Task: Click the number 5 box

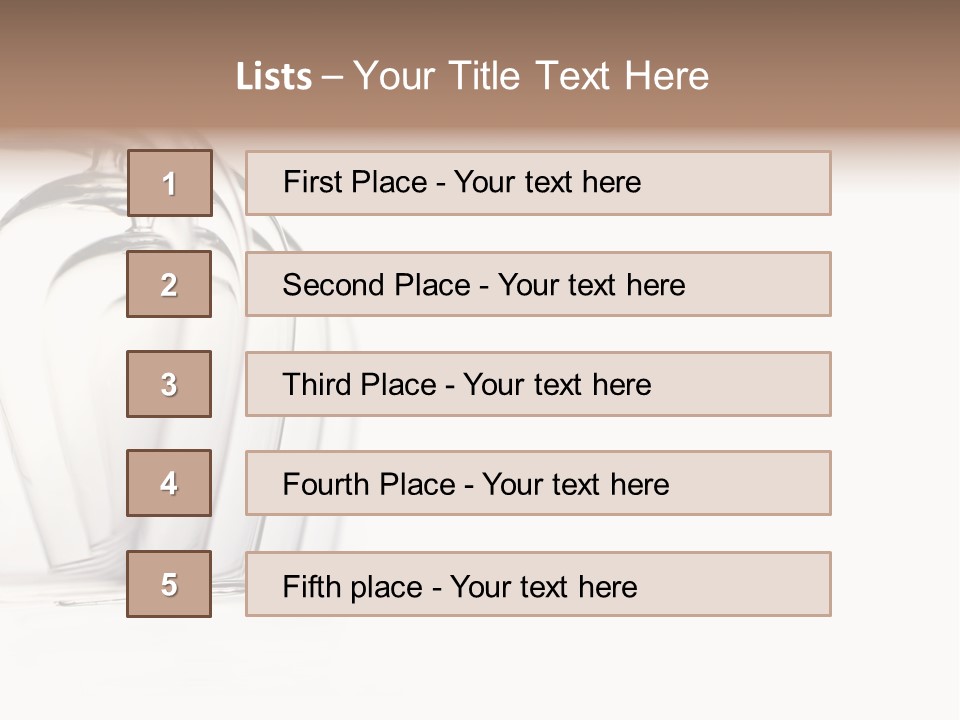Action: point(169,584)
